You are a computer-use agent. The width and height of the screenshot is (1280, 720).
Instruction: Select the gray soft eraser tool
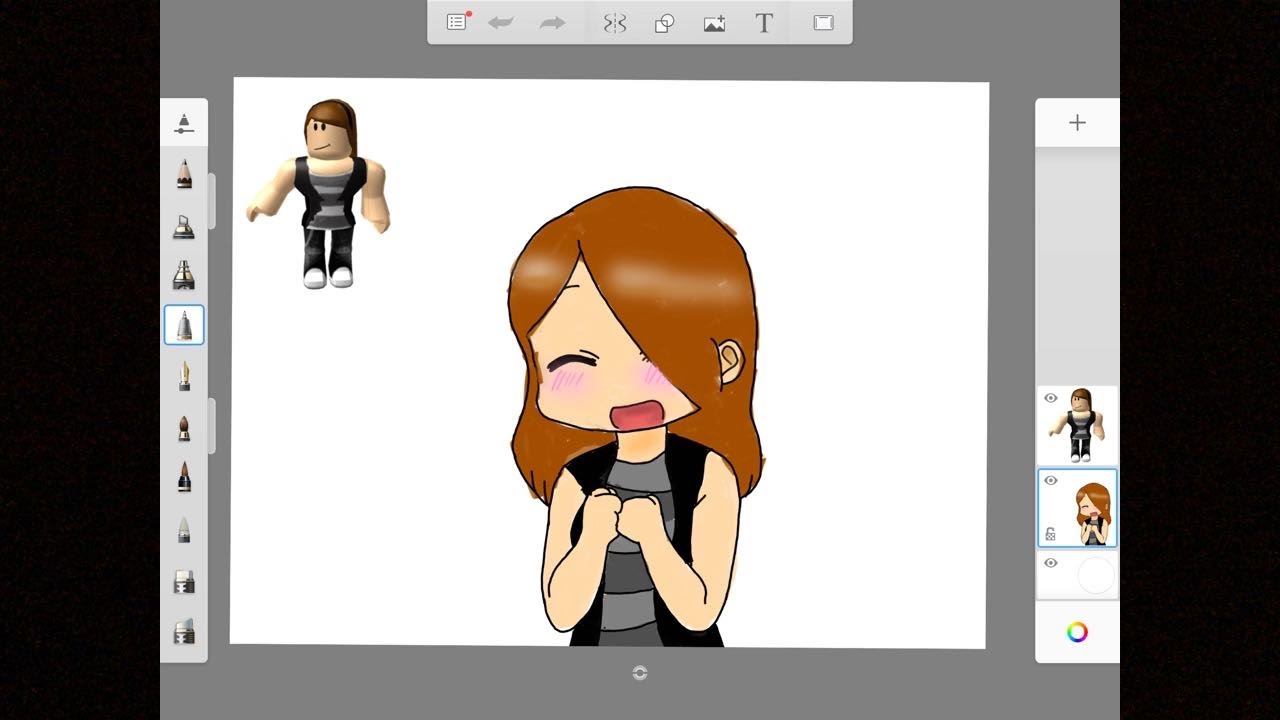pyautogui.click(x=184, y=529)
